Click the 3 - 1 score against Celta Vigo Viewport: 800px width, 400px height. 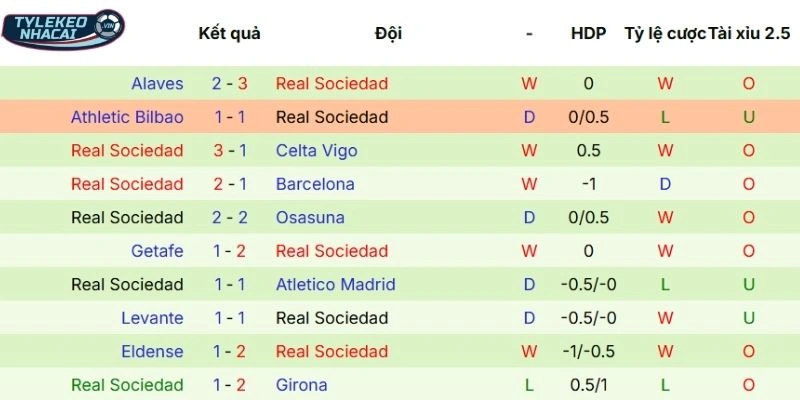tap(229, 151)
